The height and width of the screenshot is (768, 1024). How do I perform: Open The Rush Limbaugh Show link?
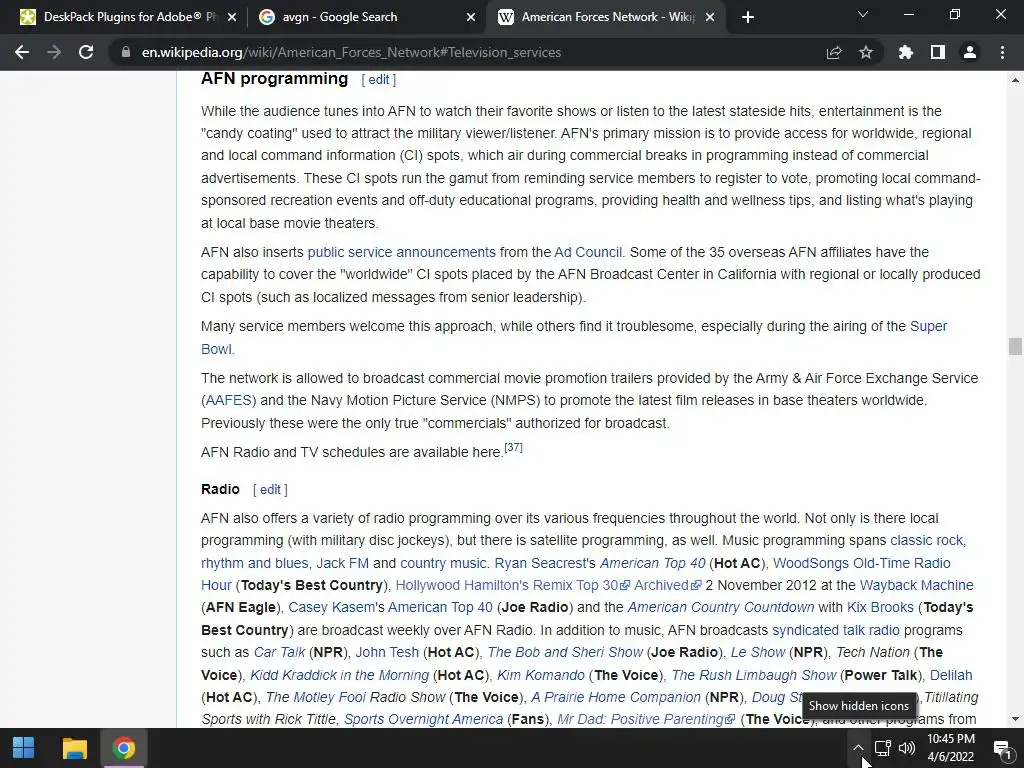(754, 675)
